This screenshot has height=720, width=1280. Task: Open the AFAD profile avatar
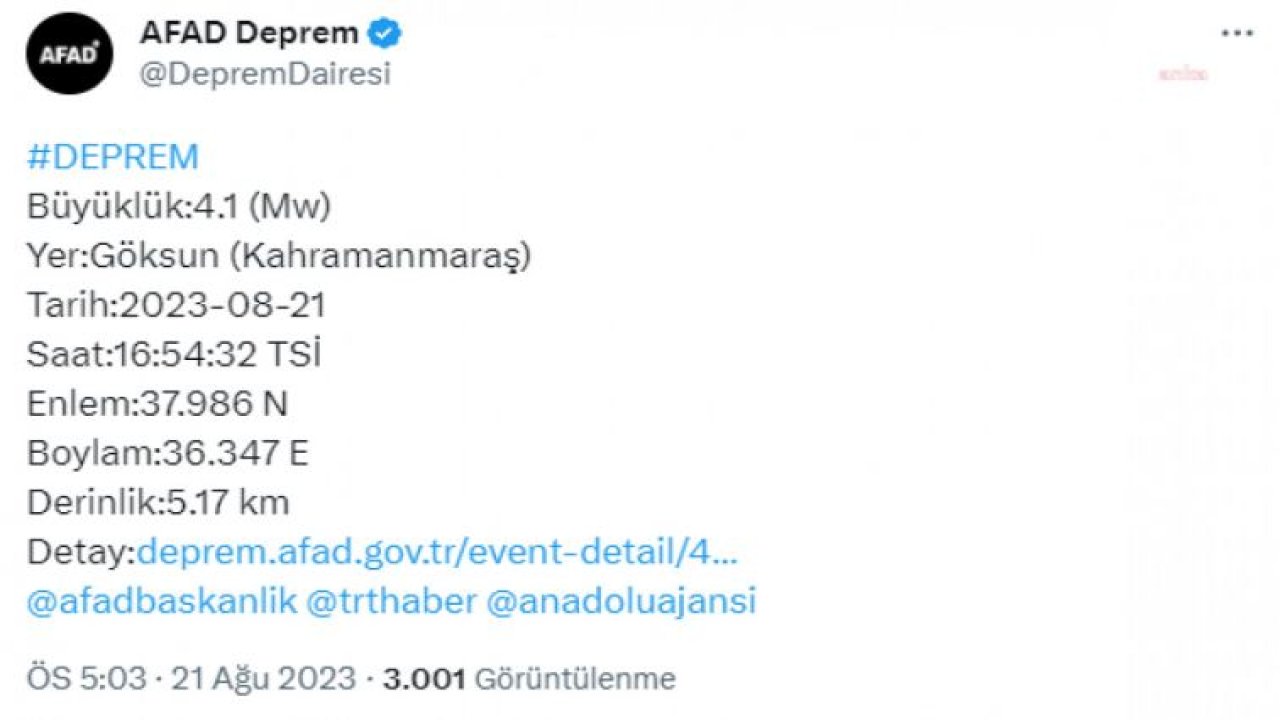pos(69,54)
